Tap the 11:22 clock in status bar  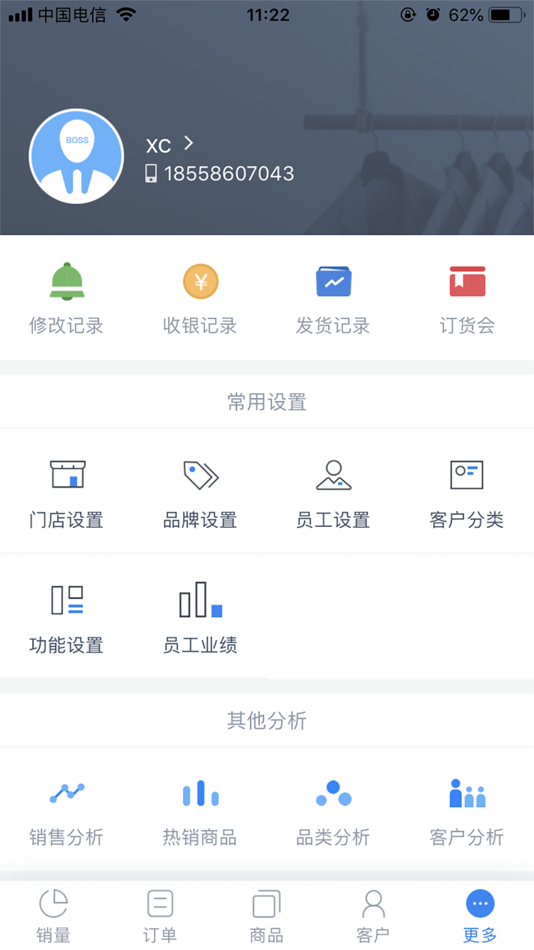click(x=267, y=15)
